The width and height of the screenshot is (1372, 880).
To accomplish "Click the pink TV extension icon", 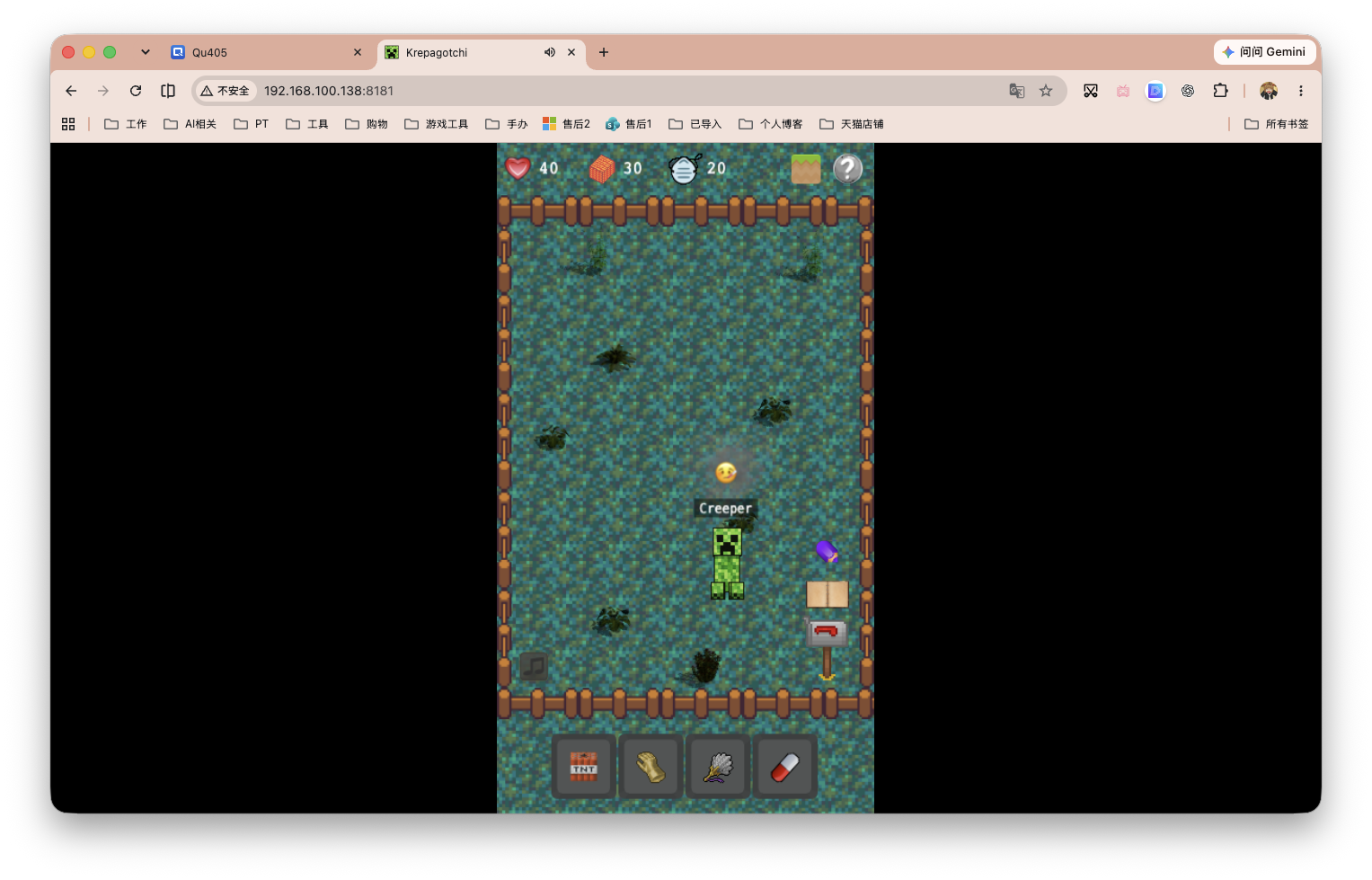I will click(1123, 91).
